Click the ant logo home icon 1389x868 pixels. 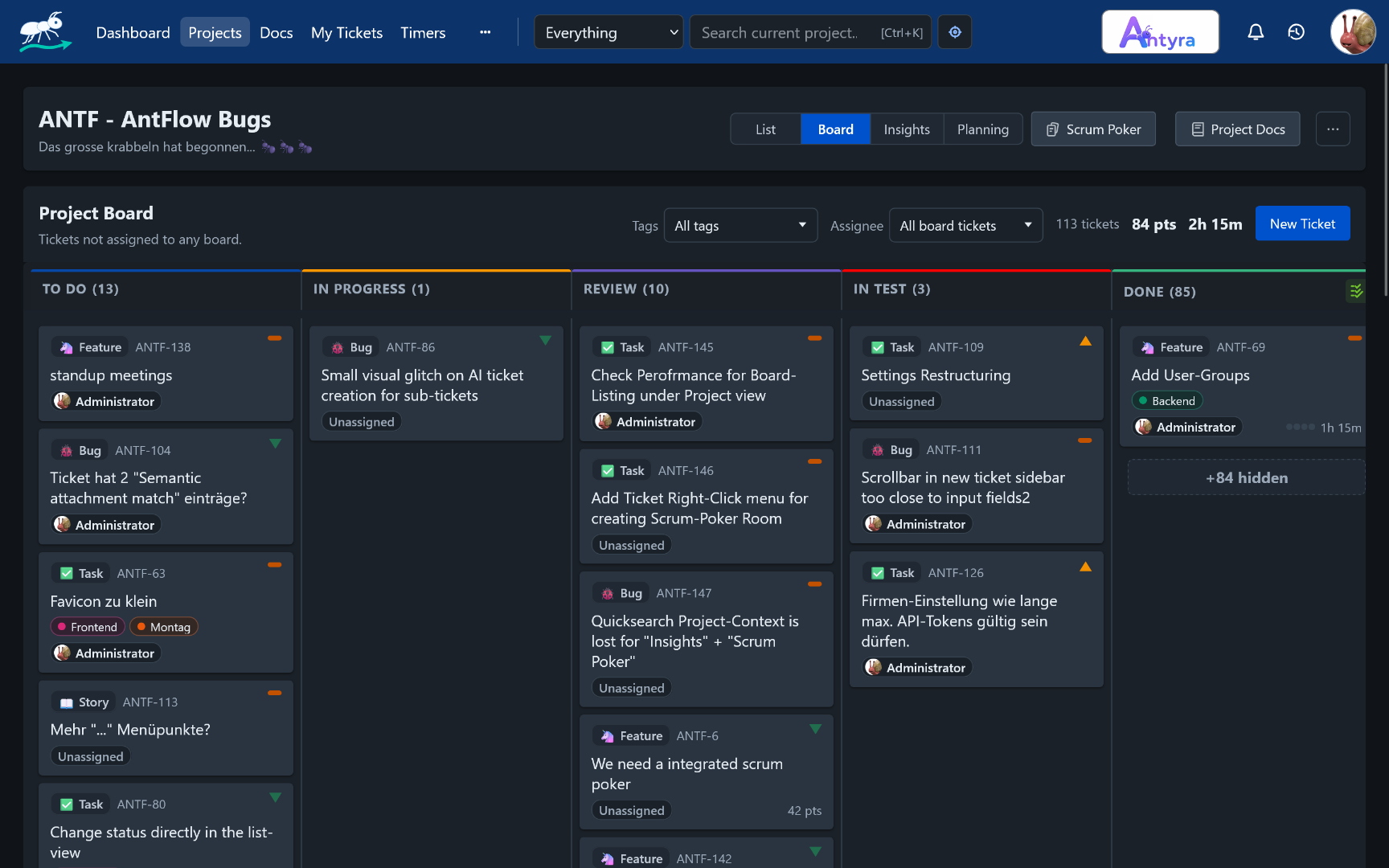(x=44, y=32)
